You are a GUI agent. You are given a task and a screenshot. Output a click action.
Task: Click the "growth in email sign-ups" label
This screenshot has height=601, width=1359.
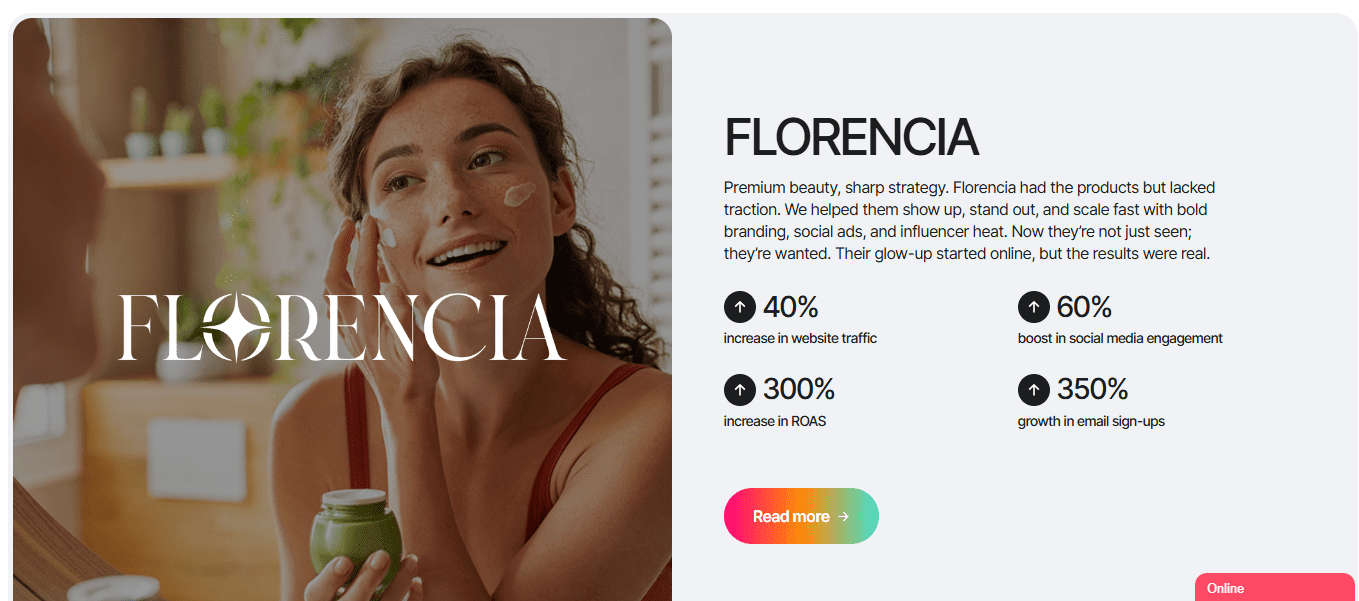tap(1091, 421)
